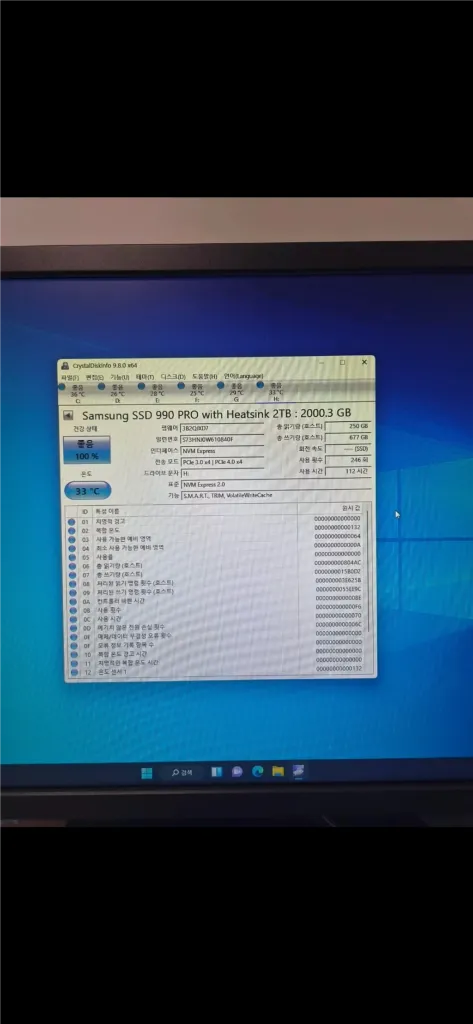The width and height of the screenshot is (473, 1024).
Task: Click the transfer mode field PCIe 3.0 x4
Action: [x=222, y=462]
